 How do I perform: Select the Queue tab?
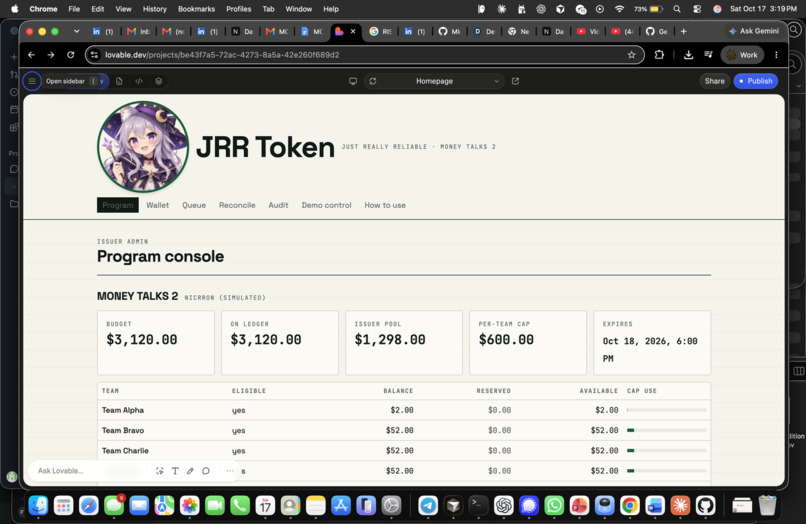(194, 205)
